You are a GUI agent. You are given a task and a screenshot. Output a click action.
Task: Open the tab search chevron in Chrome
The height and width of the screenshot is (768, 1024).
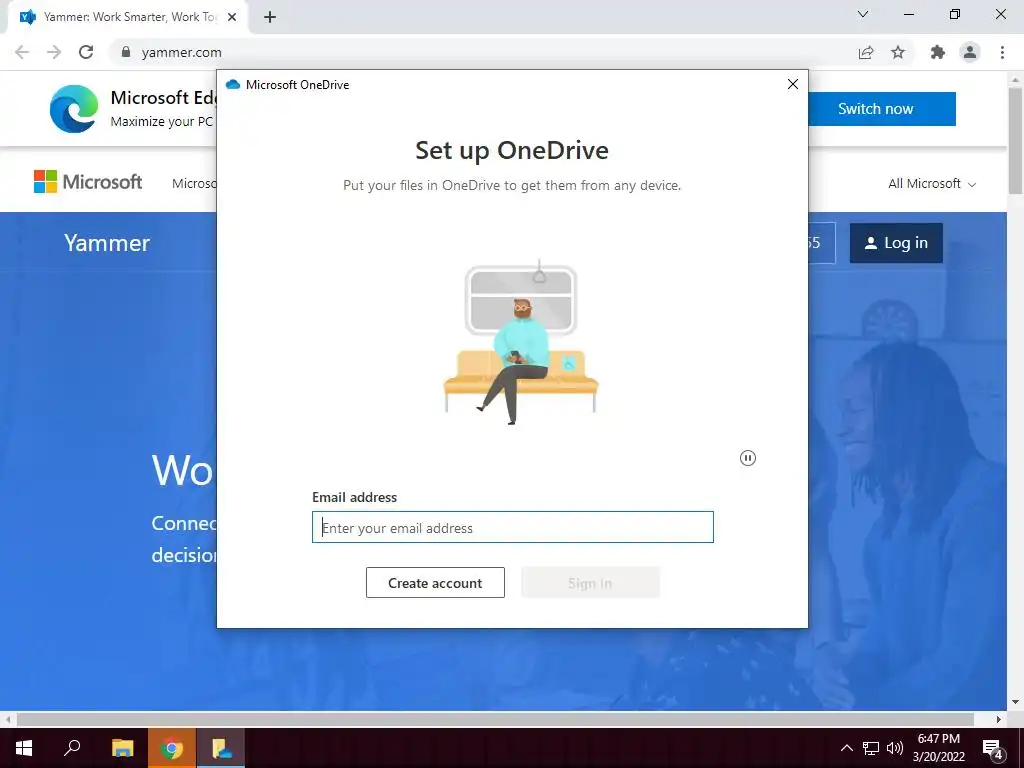[x=863, y=14]
